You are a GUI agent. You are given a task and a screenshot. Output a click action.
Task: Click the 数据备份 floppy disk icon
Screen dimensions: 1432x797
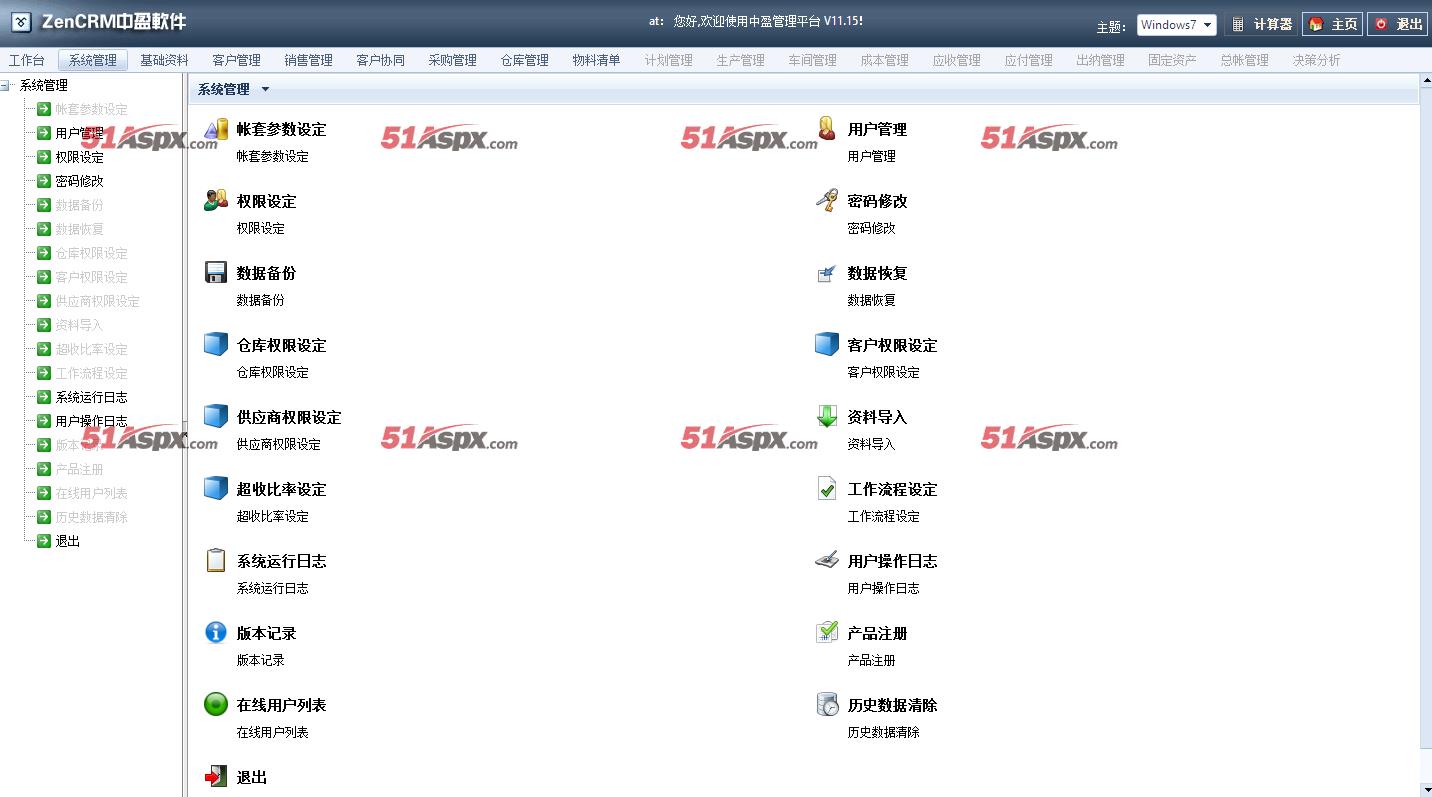point(216,272)
